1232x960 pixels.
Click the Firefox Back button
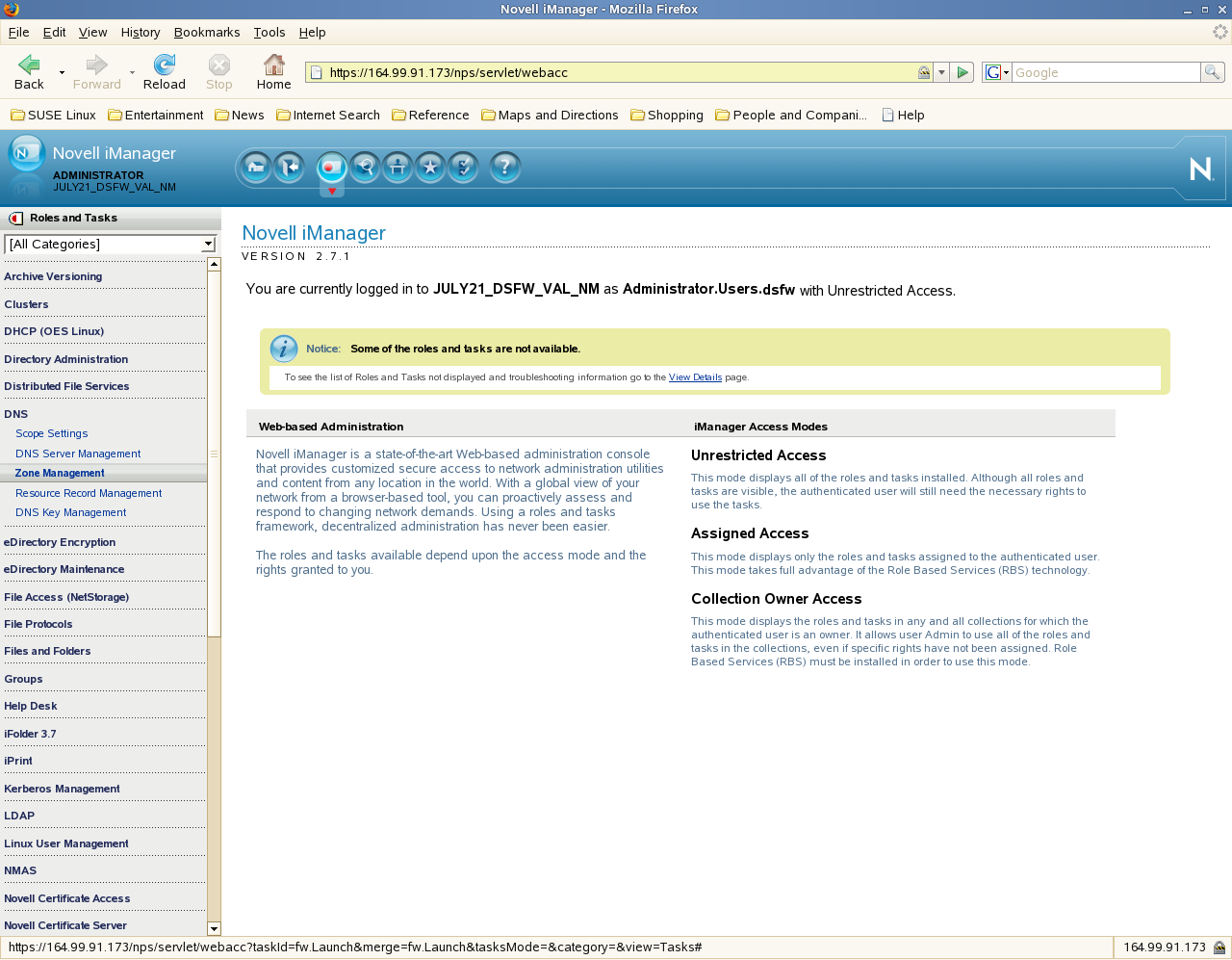[x=29, y=72]
